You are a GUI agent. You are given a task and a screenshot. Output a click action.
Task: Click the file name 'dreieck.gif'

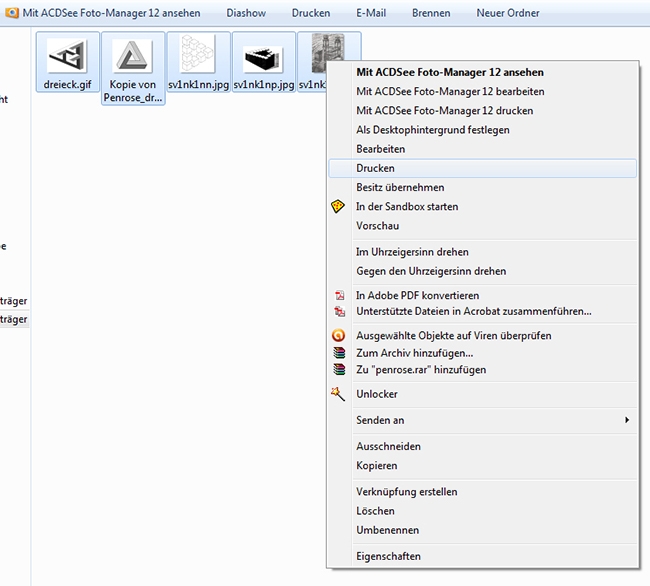pos(68,85)
